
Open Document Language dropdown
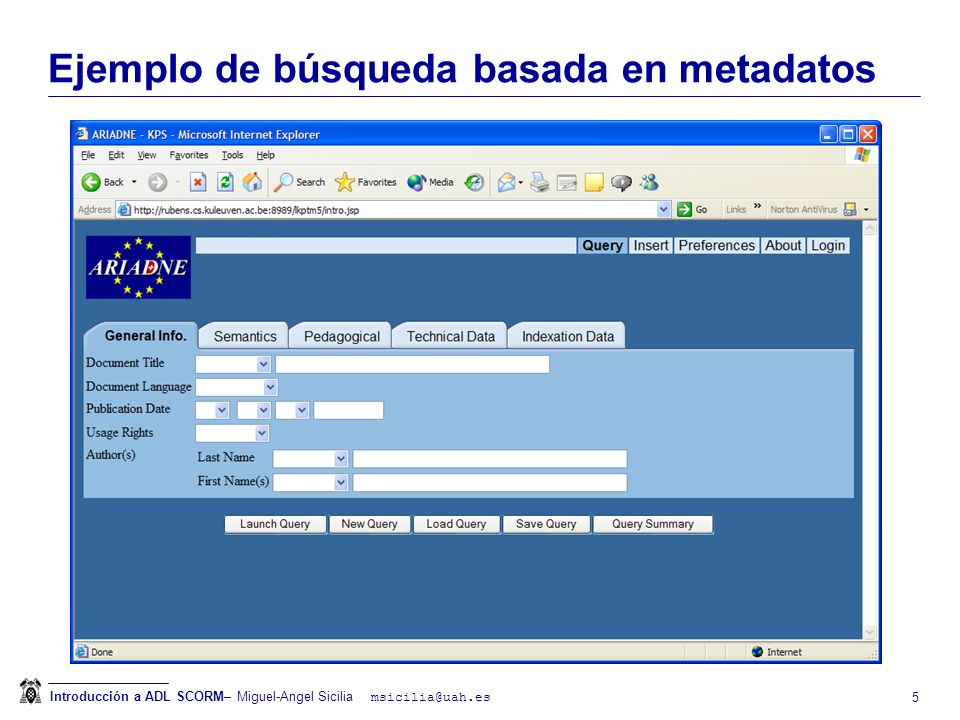point(270,387)
